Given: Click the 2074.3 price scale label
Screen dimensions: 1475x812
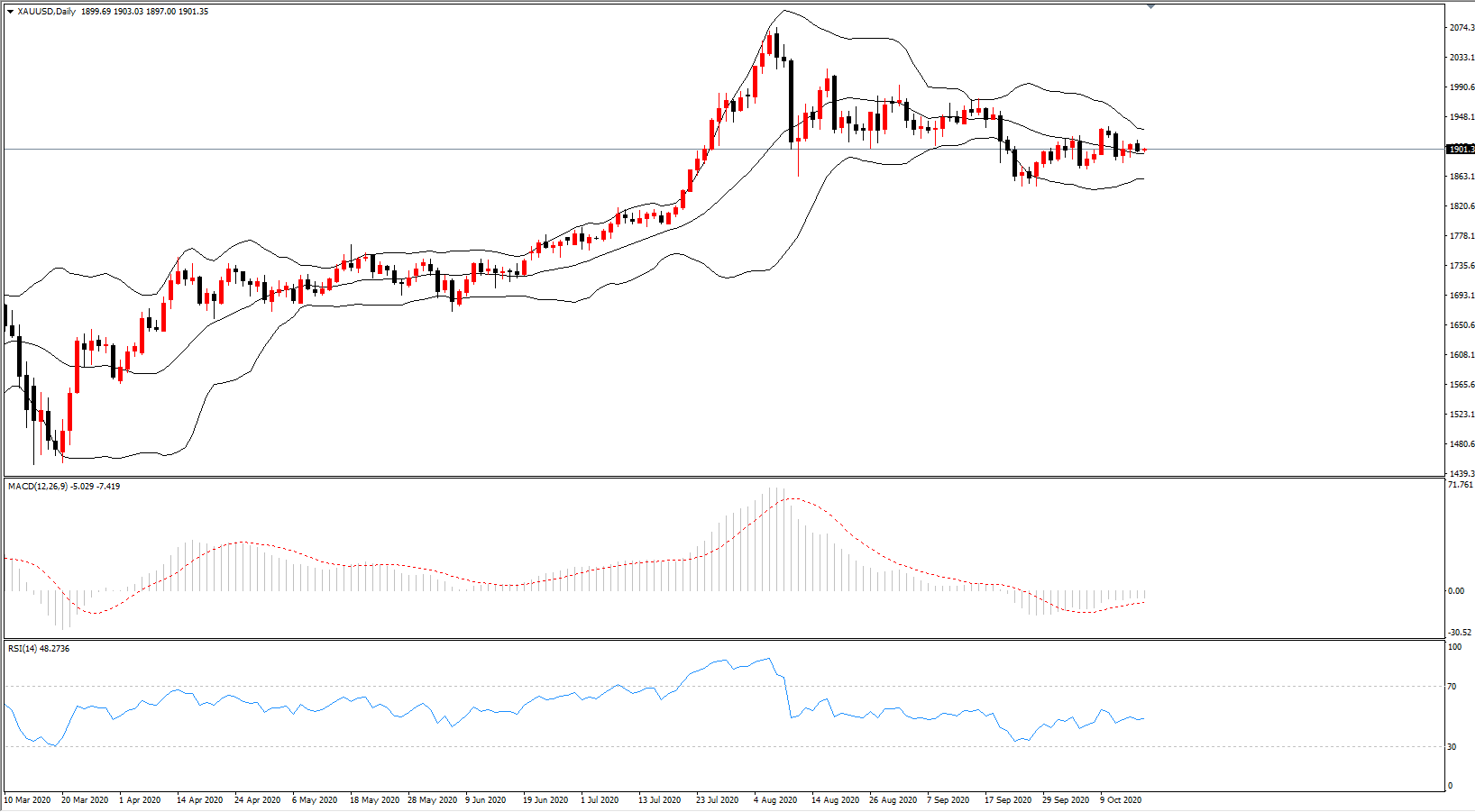Looking at the screenshot, I should [1461, 28].
